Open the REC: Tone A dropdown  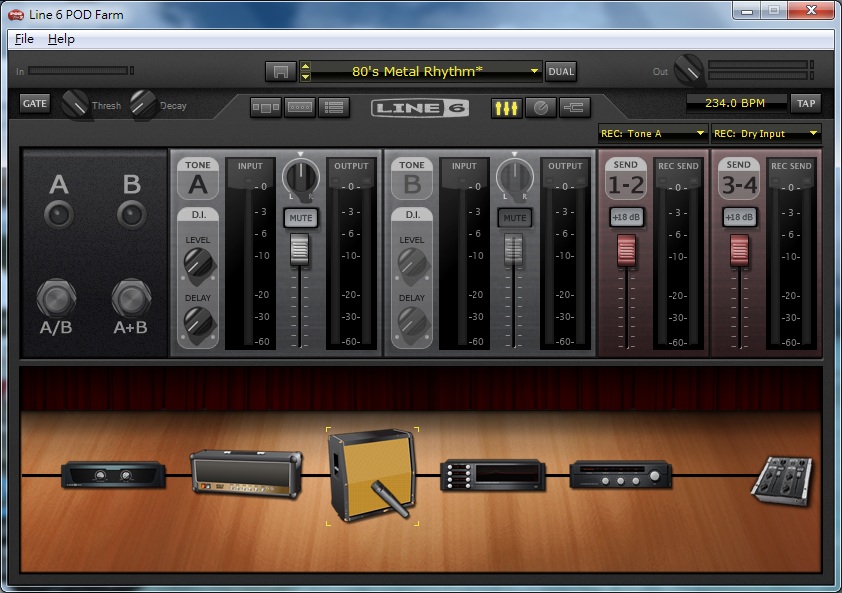click(x=652, y=133)
